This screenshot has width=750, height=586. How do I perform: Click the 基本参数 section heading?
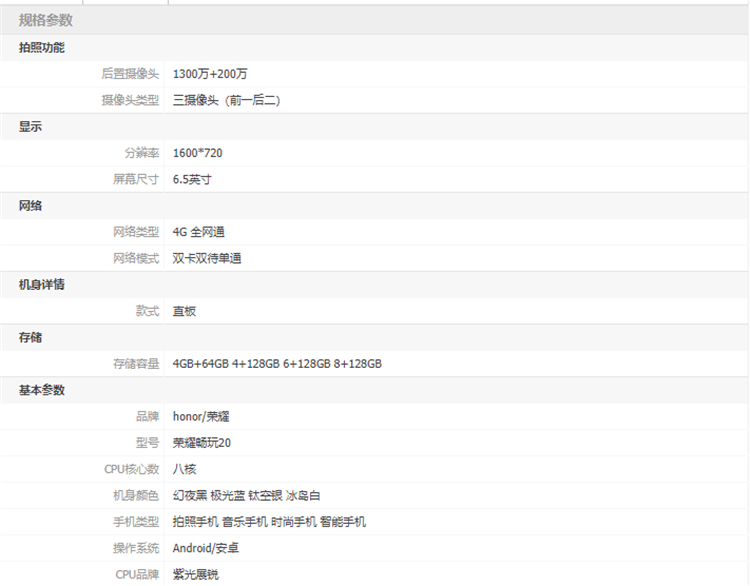(x=42, y=389)
